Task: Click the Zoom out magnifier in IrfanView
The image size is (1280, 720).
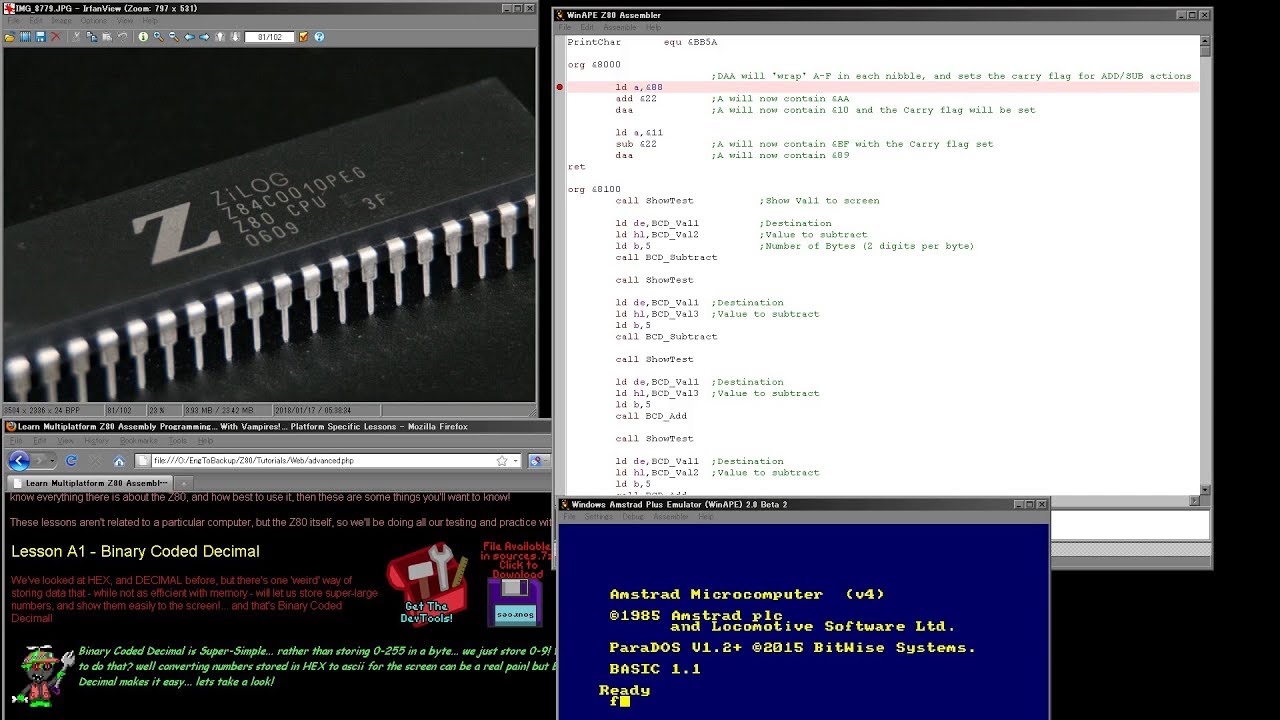Action: coord(174,37)
